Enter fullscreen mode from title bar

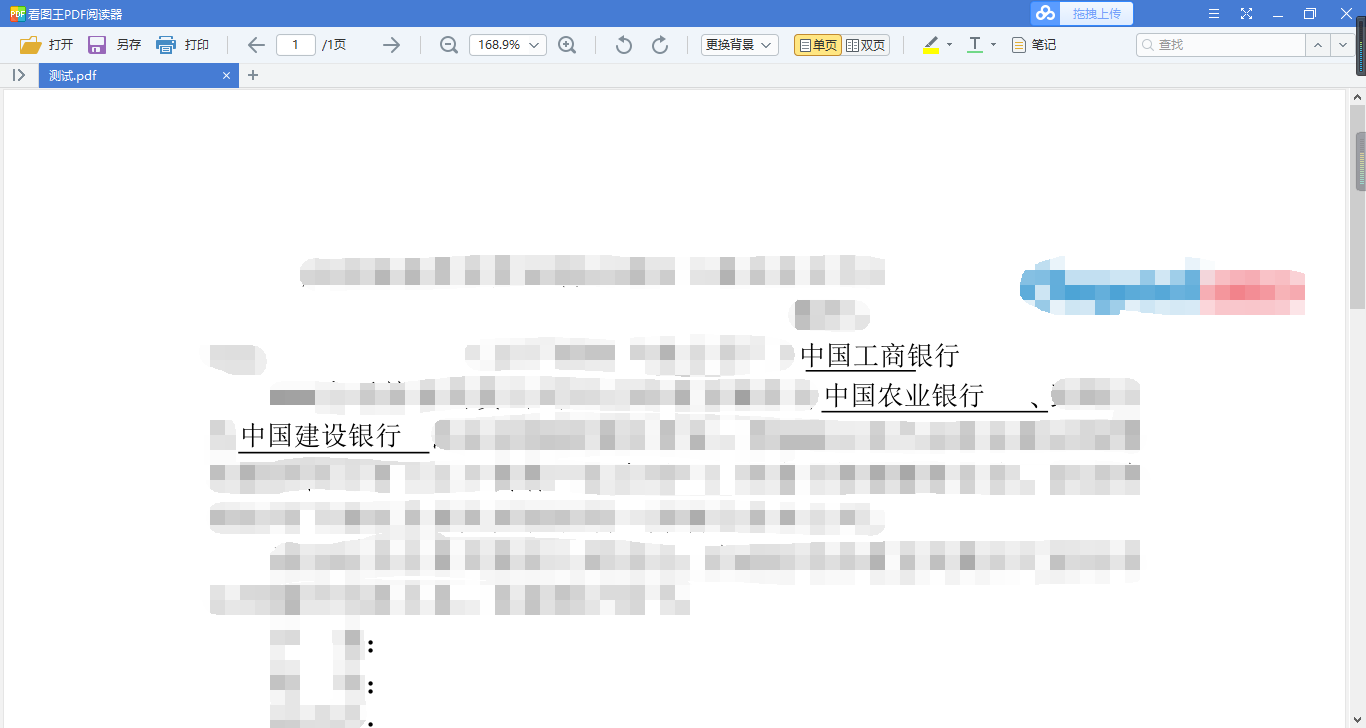point(1246,13)
